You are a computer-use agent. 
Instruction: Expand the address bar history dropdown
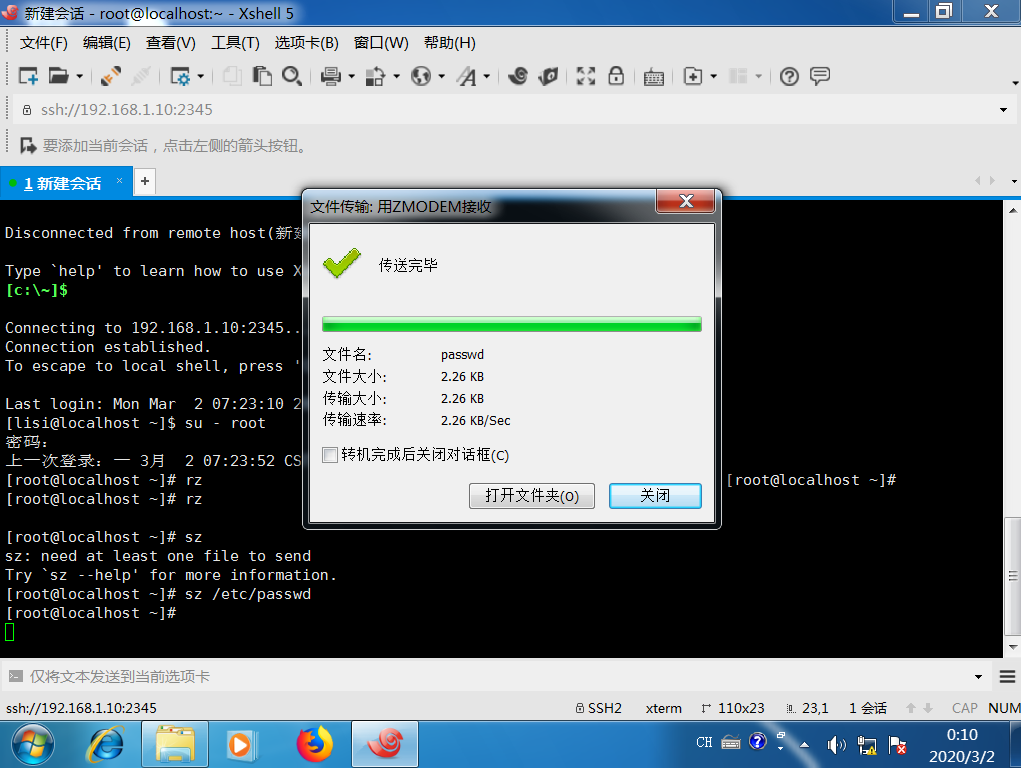click(x=1003, y=109)
